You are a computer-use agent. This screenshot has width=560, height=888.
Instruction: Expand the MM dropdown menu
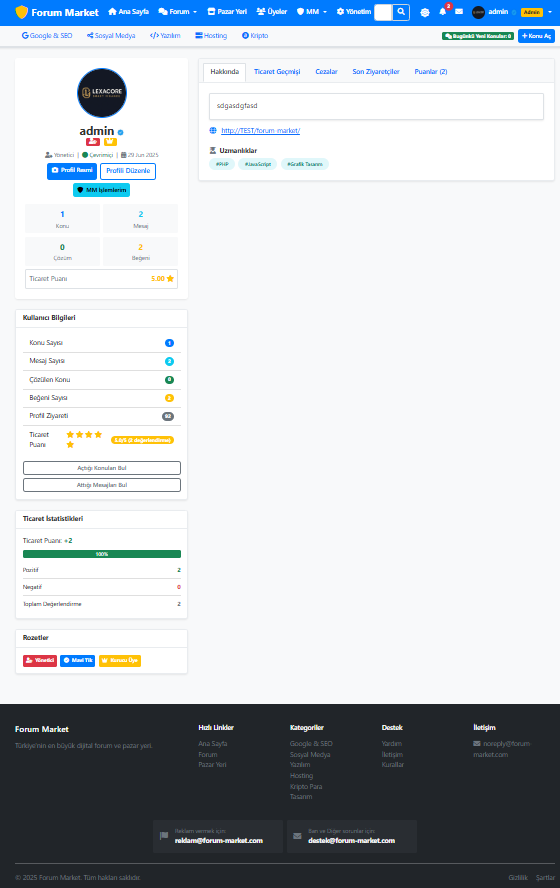tap(312, 12)
